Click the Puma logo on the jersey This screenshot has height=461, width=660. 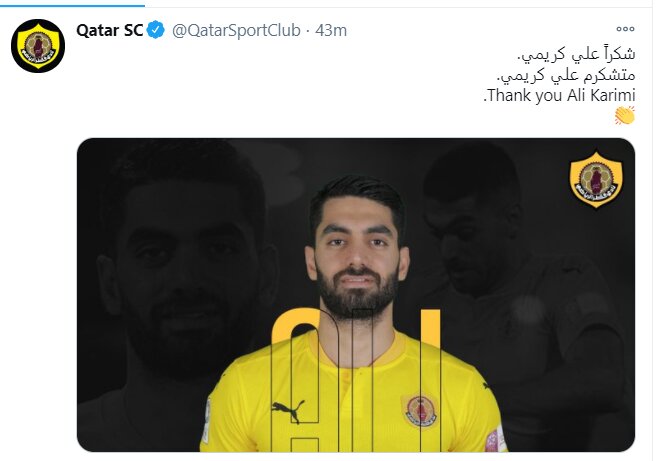288,410
